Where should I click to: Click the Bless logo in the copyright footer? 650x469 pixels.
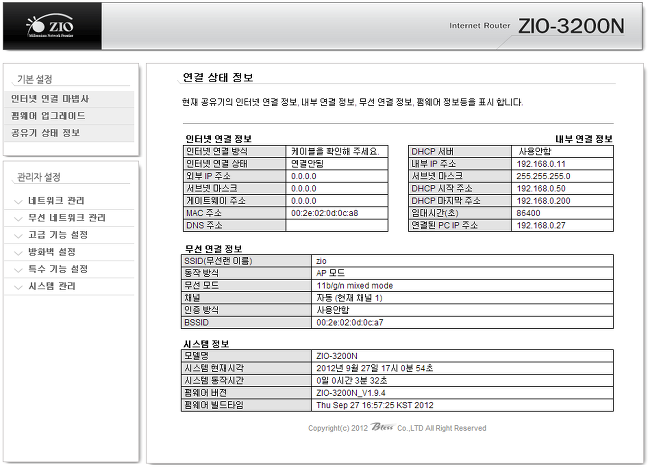382,427
